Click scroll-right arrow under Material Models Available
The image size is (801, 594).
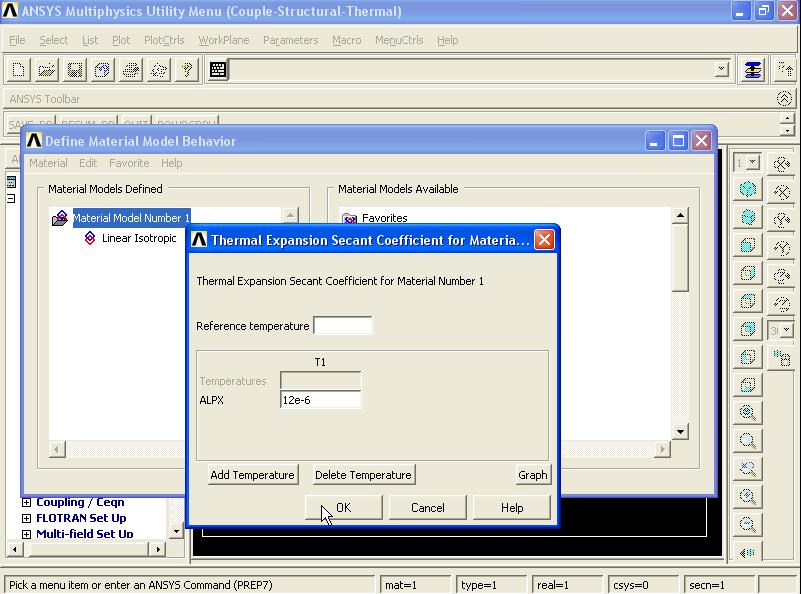point(663,449)
